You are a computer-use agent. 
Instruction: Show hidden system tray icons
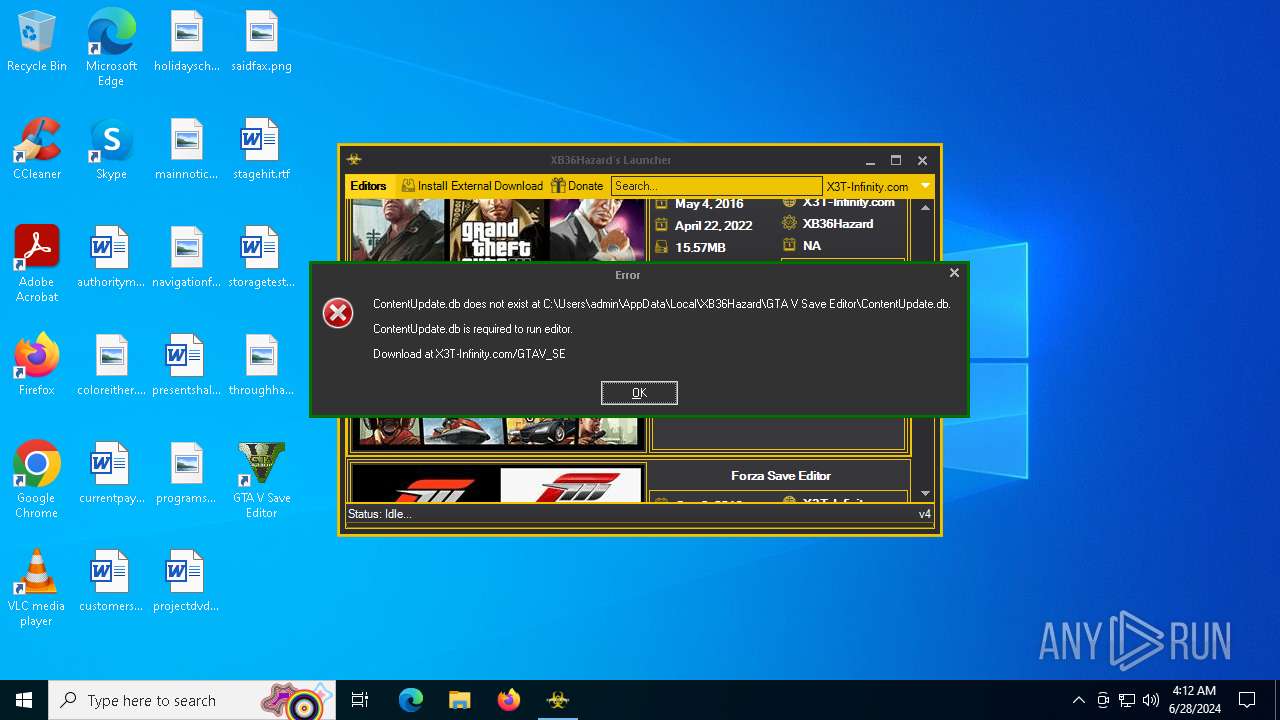pos(1078,700)
